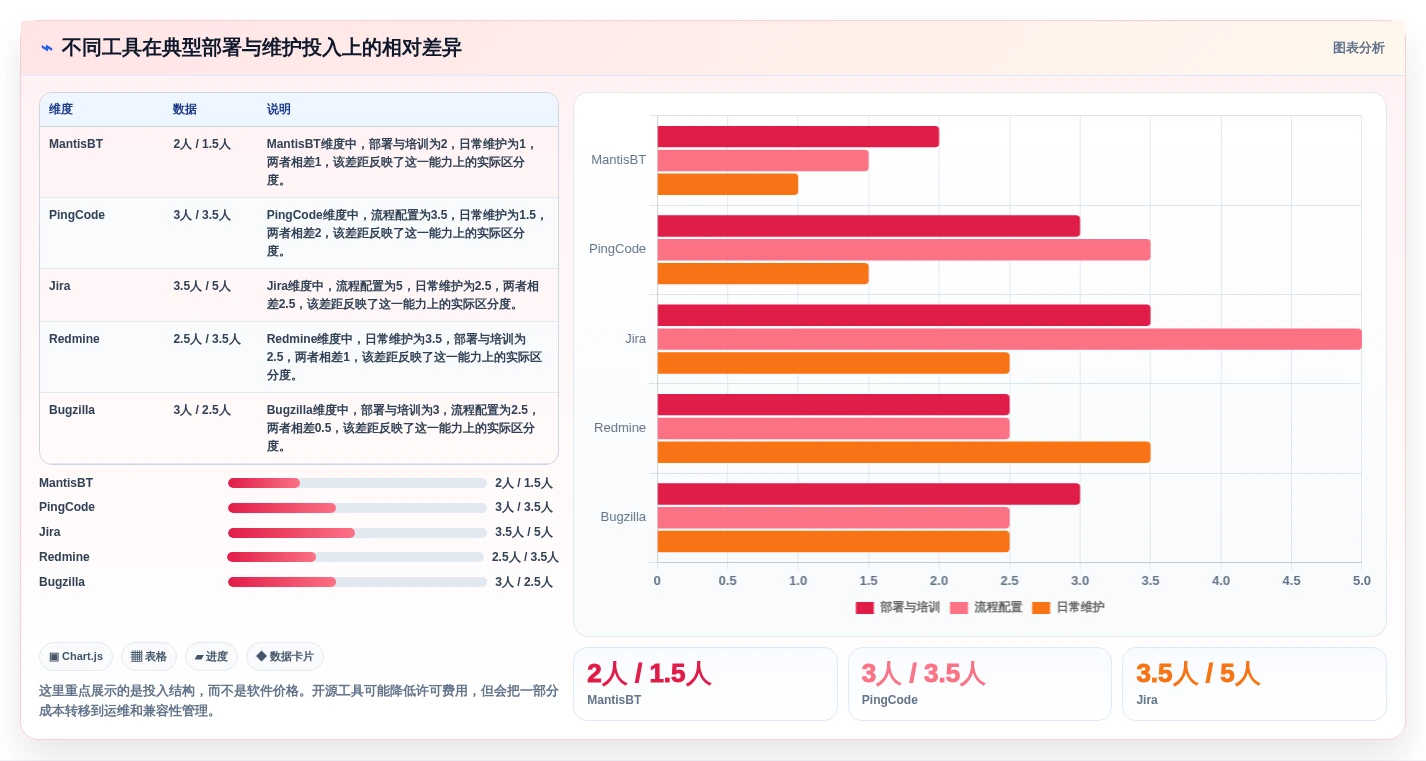Click progress value 3人 / 3.5人 beside PingCode
The image size is (1426, 761).
tap(524, 508)
